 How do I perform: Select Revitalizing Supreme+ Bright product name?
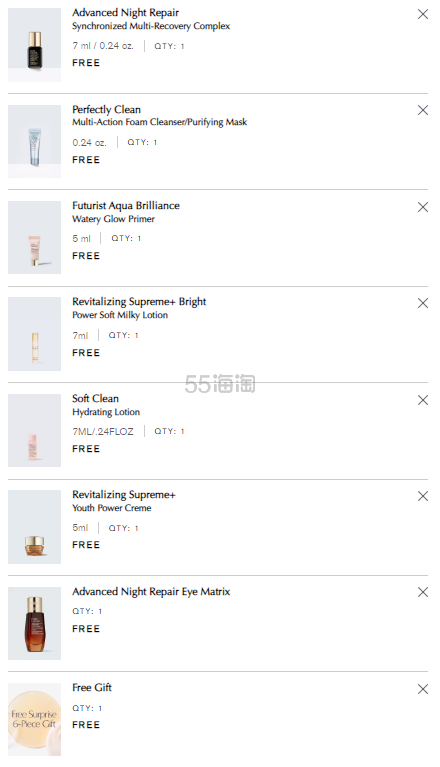[x=139, y=301]
